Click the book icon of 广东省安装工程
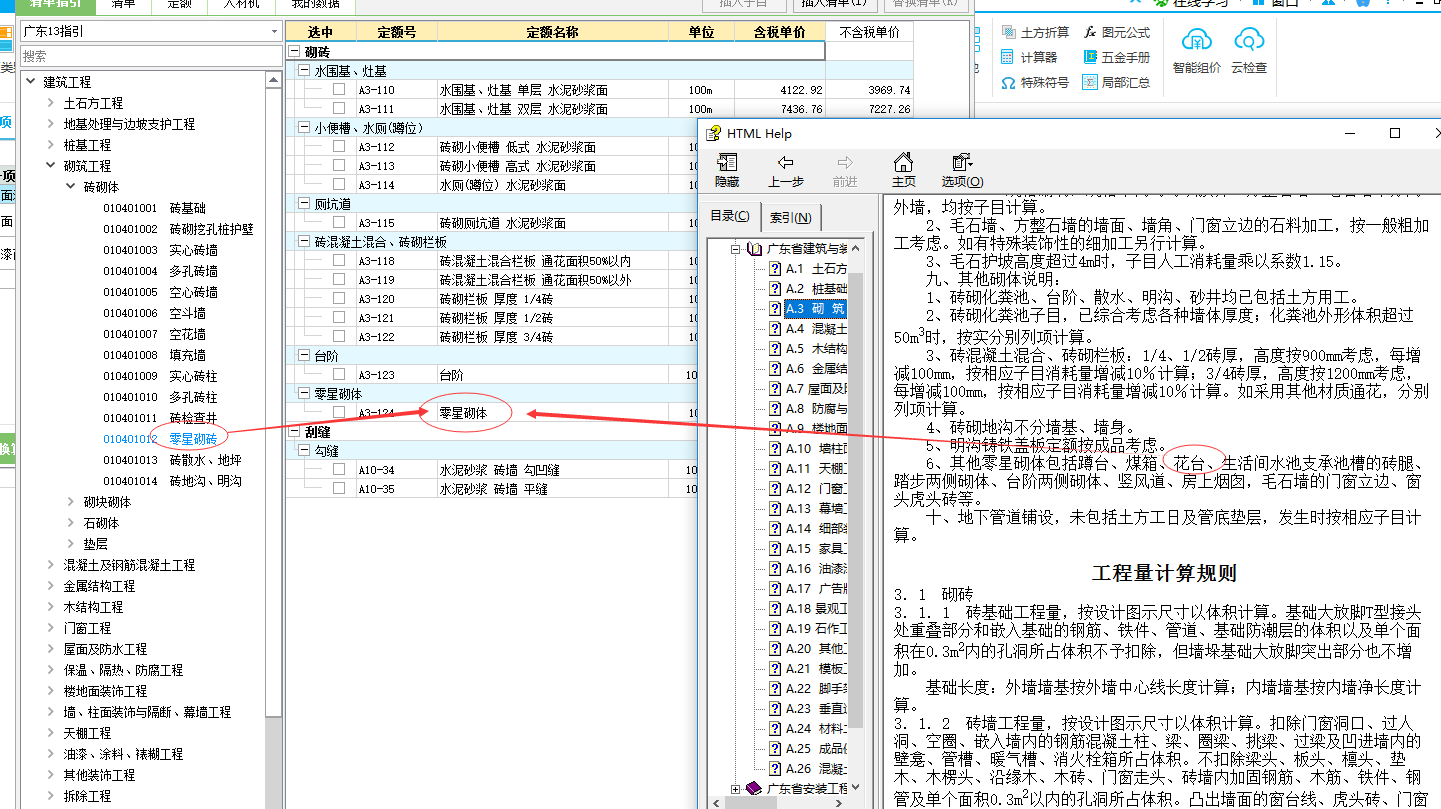This screenshot has height=809, width=1441. (754, 789)
